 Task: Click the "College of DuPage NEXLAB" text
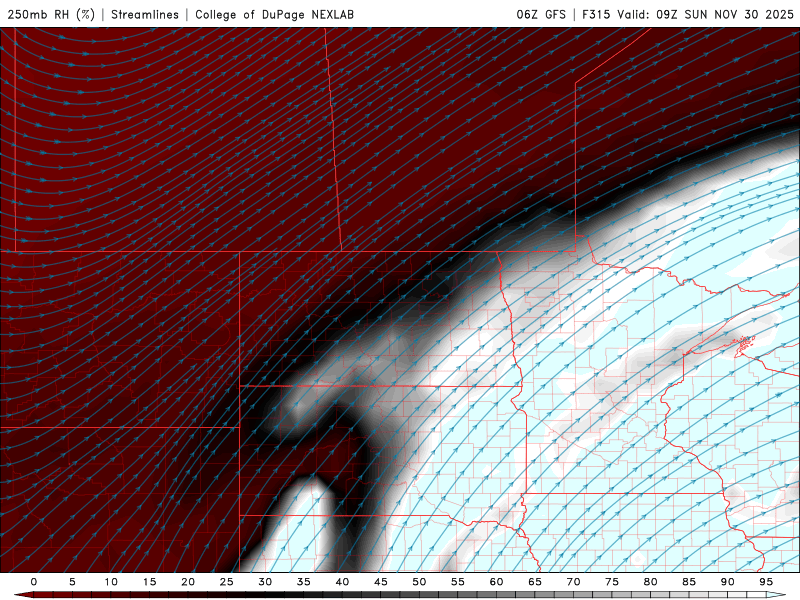[x=274, y=14]
